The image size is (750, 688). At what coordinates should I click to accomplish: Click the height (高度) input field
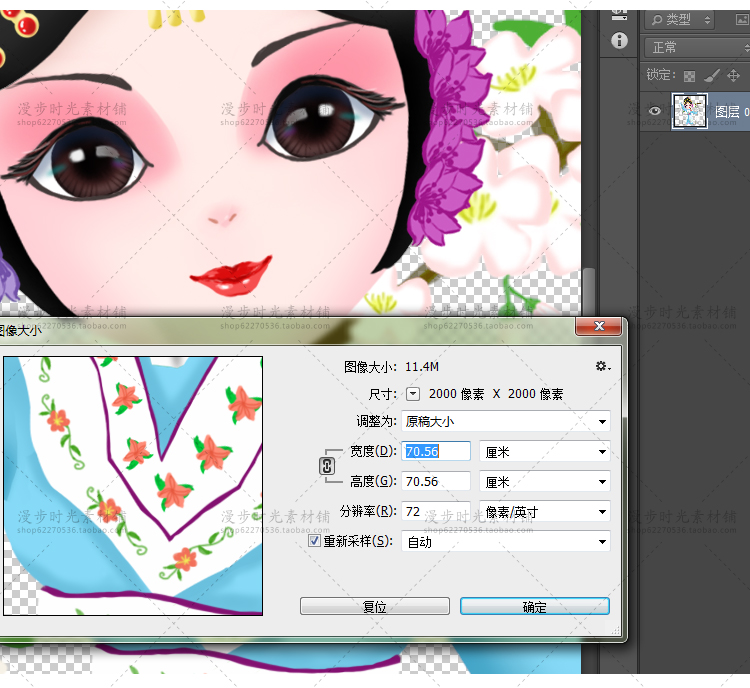436,482
